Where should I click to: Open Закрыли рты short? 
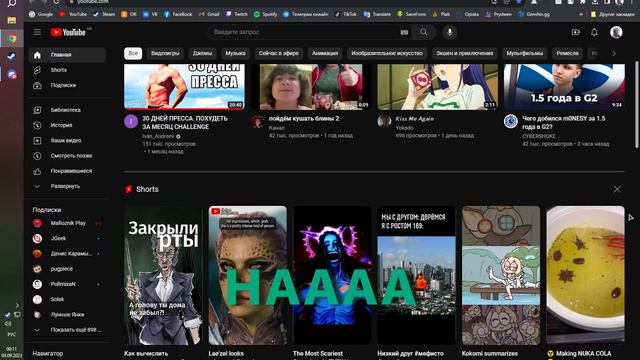163,276
